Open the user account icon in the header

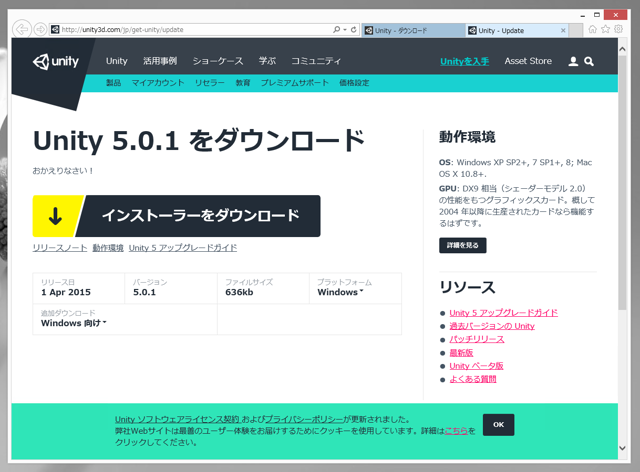tap(573, 61)
